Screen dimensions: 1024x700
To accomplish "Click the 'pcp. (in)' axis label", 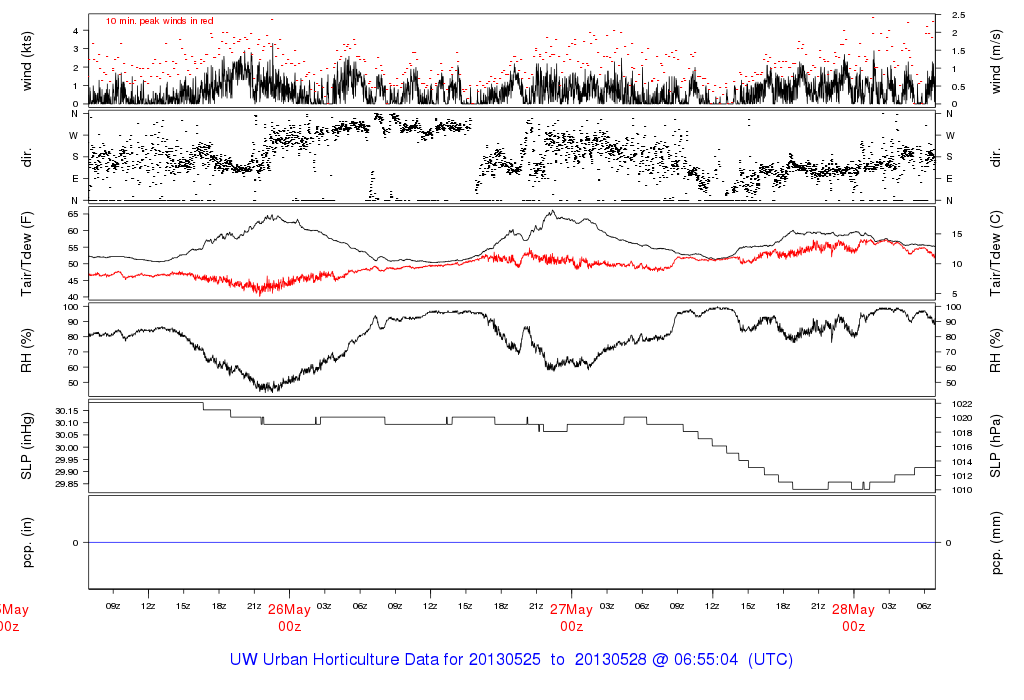I will [29, 542].
